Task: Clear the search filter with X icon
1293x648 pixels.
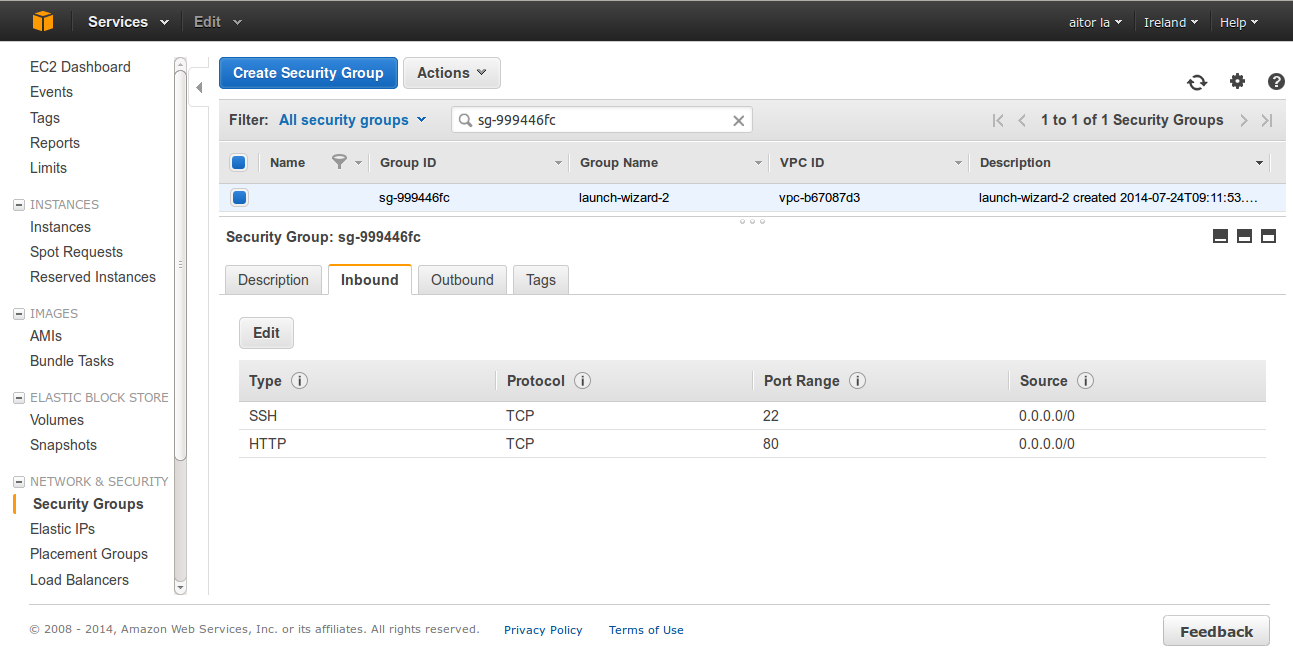Action: coord(739,121)
